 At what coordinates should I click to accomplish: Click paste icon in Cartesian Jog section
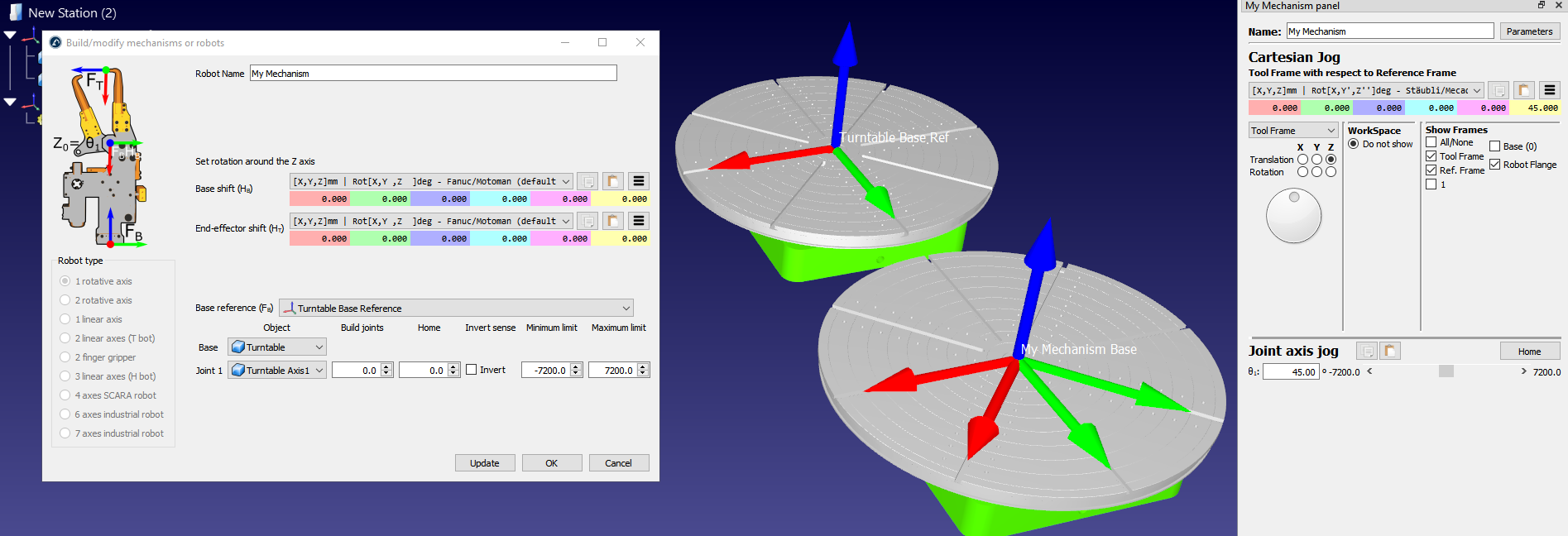pos(1524,90)
